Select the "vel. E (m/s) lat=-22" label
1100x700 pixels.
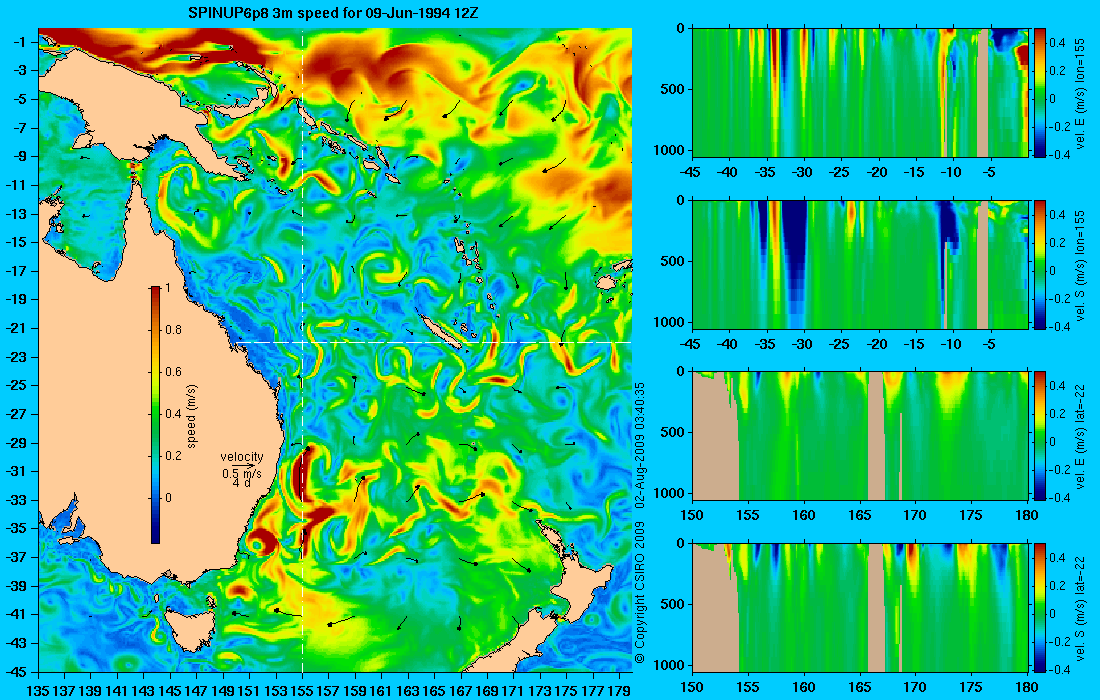(x=1081, y=437)
